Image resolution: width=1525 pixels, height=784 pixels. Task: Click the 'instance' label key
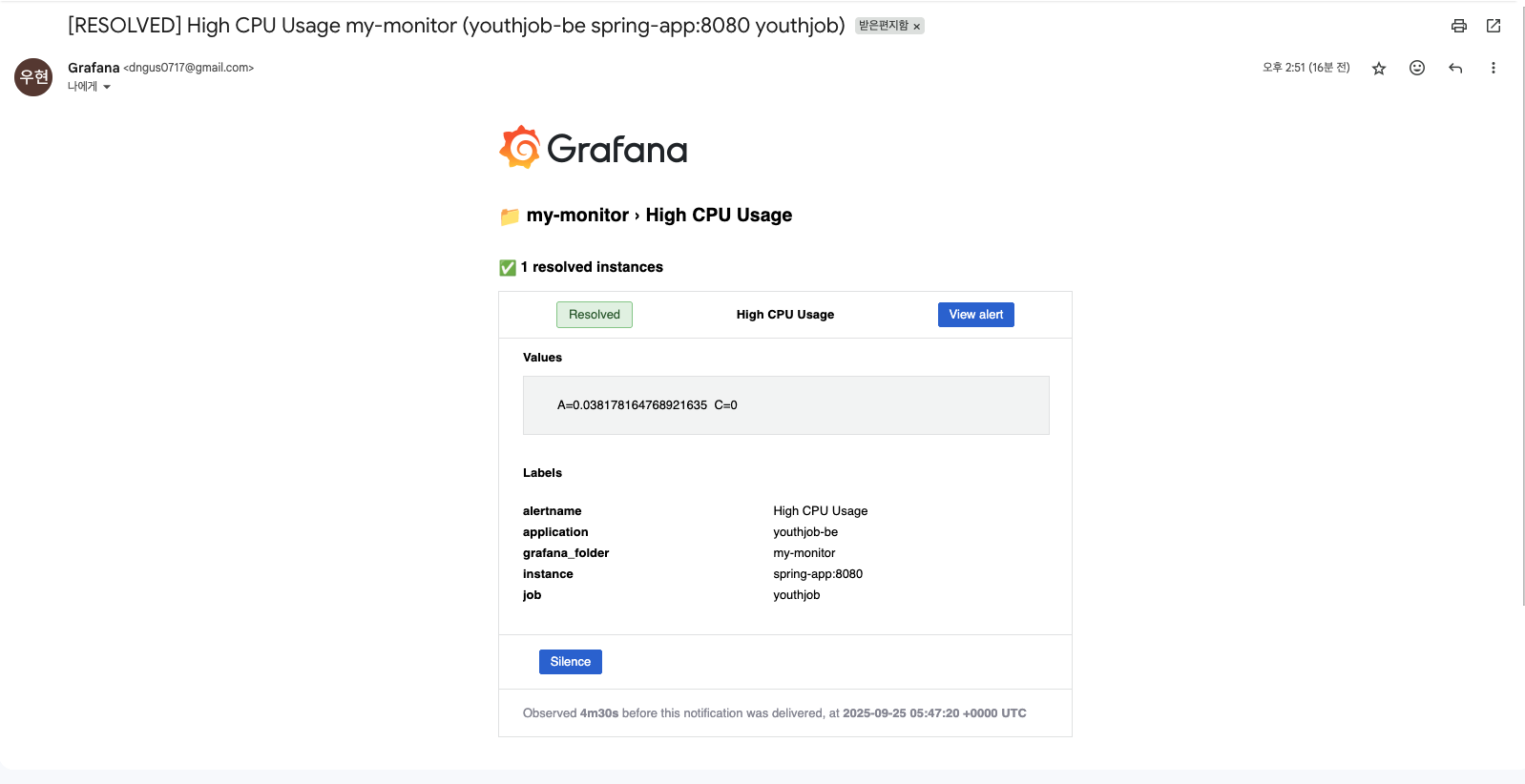pos(548,574)
